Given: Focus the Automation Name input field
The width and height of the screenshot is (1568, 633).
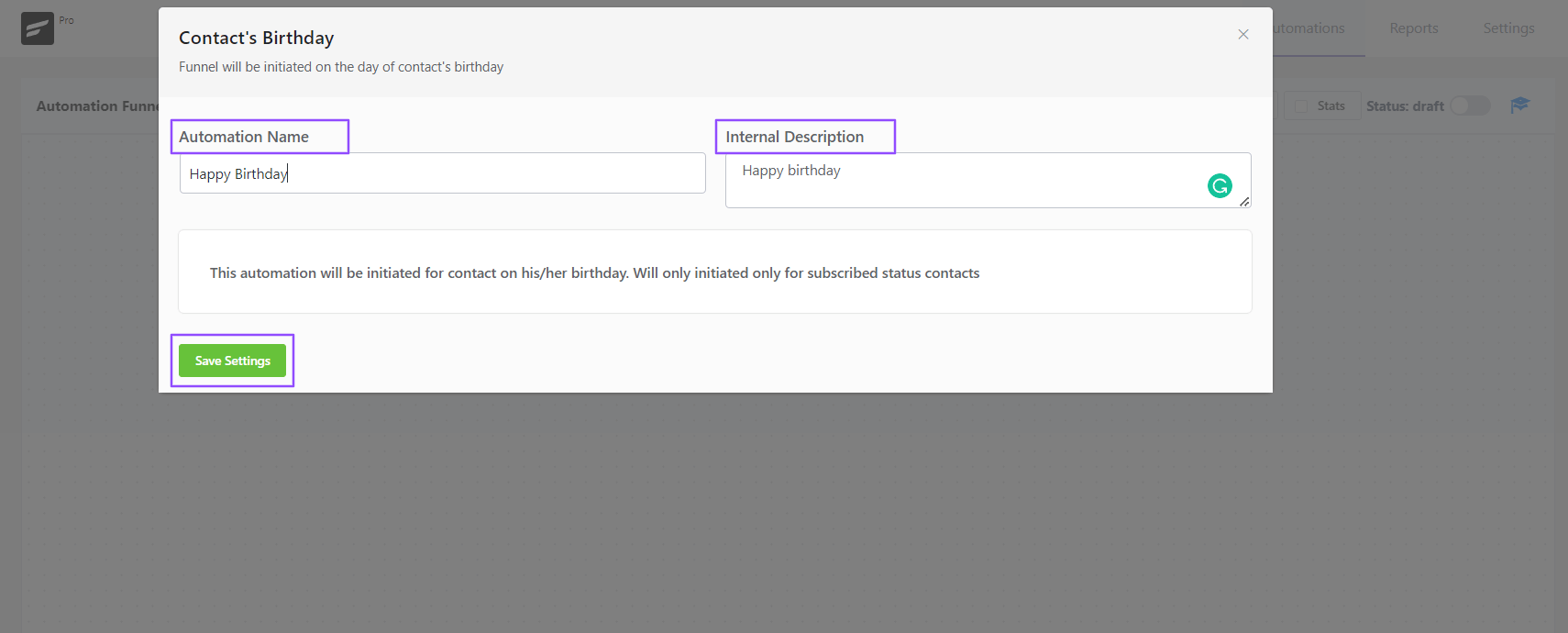Looking at the screenshot, I should click(443, 173).
